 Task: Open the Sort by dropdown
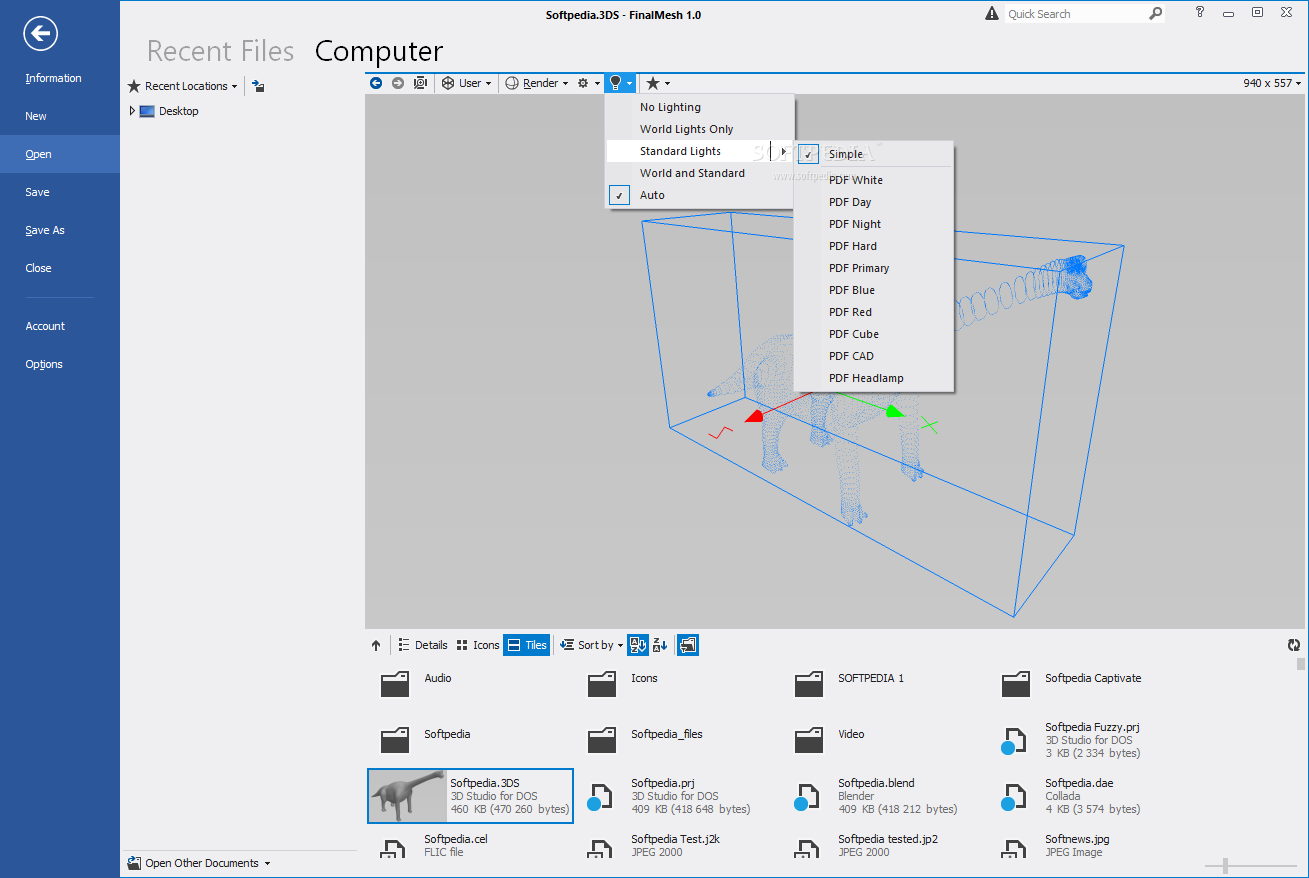pyautogui.click(x=591, y=645)
